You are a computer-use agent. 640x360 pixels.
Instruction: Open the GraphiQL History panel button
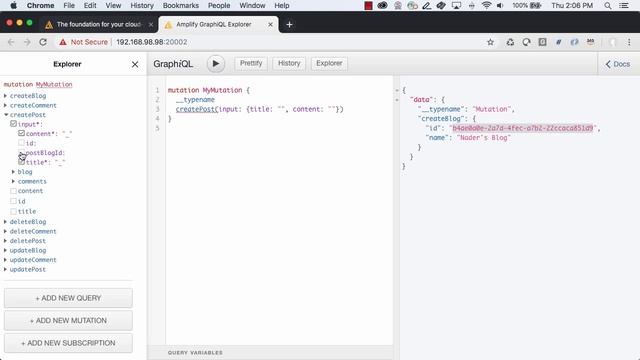pyautogui.click(x=289, y=63)
